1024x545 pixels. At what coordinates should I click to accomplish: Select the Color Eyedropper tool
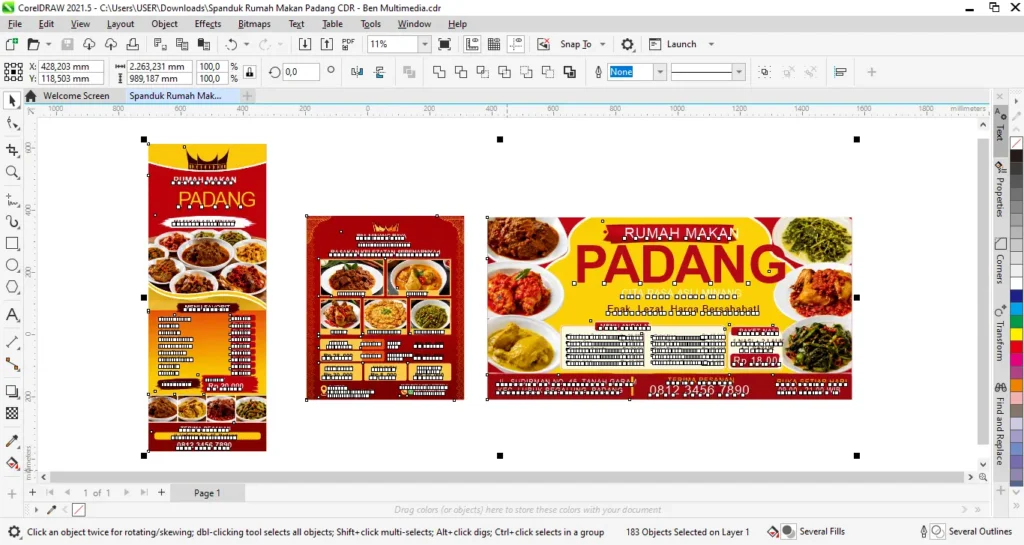pyautogui.click(x=12, y=441)
